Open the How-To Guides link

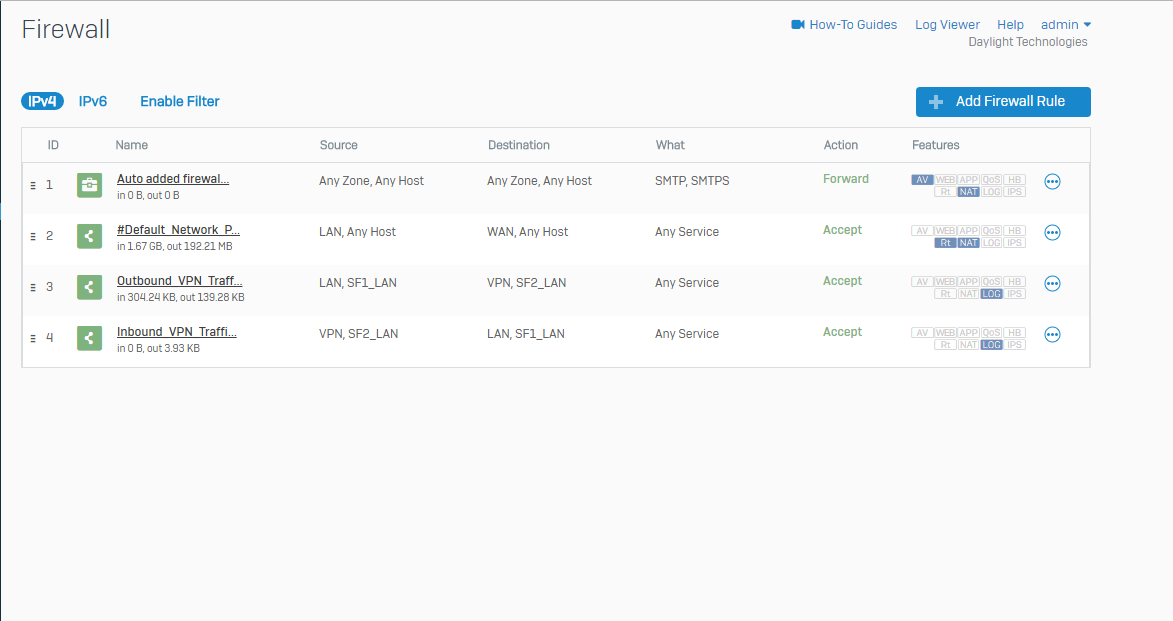853,25
